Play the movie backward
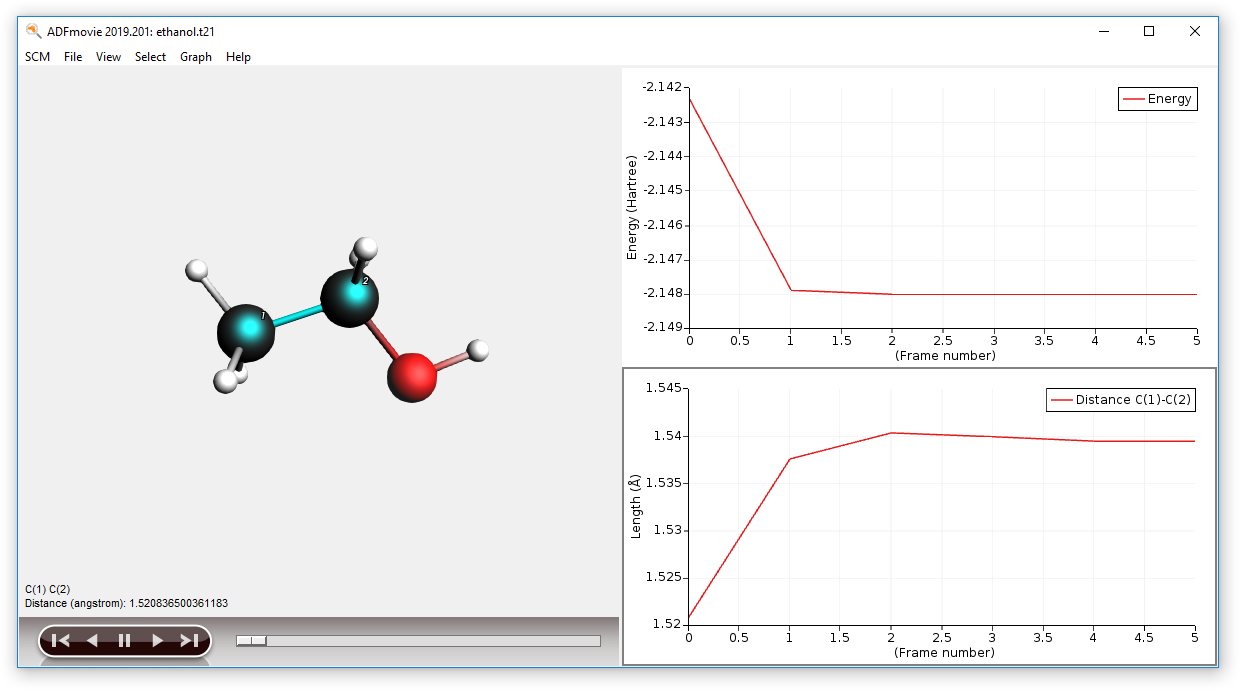1240x690 pixels. (92, 641)
